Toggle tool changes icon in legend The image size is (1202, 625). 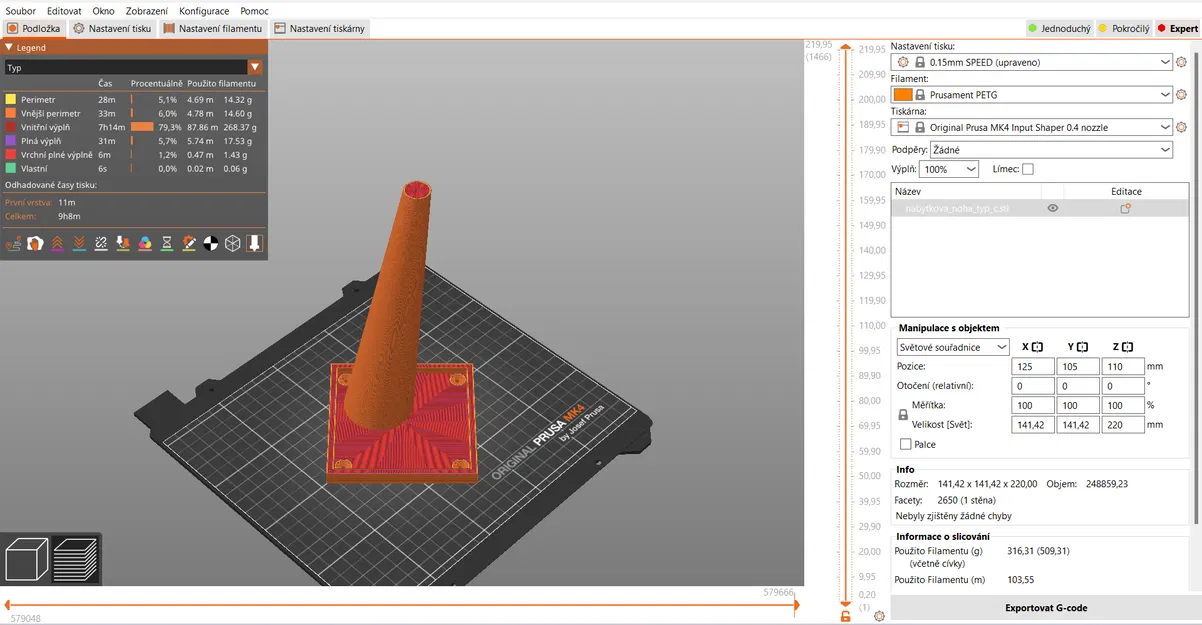click(x=123, y=243)
